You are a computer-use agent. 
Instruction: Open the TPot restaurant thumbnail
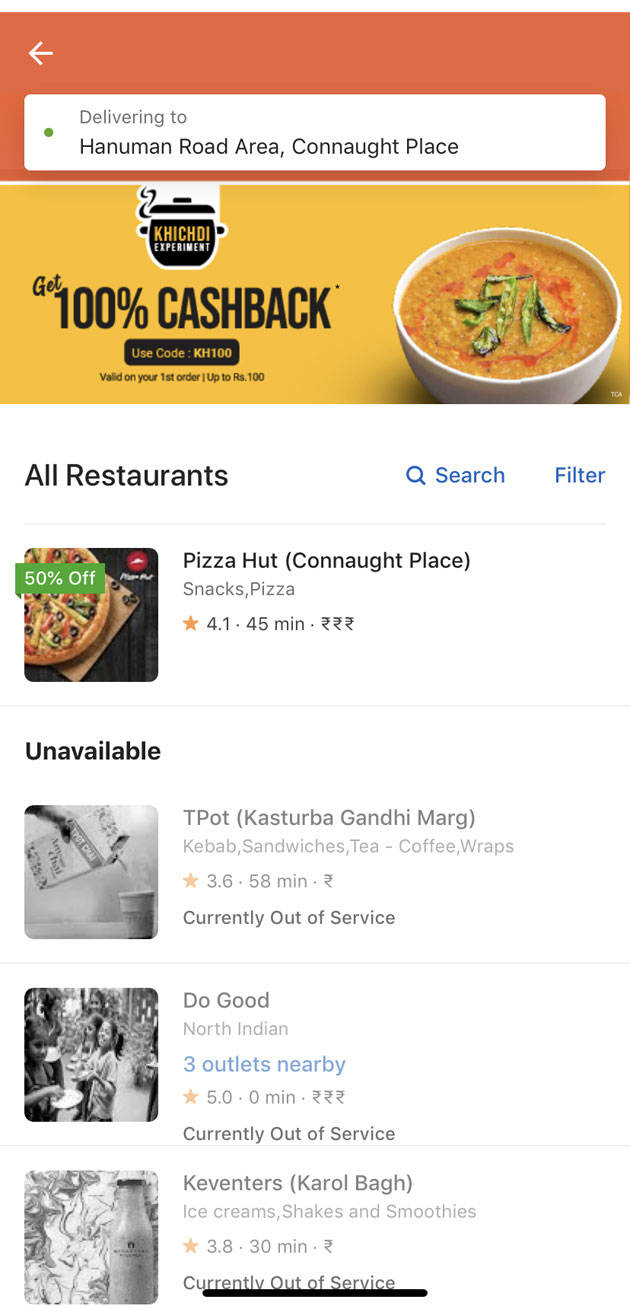(x=91, y=872)
